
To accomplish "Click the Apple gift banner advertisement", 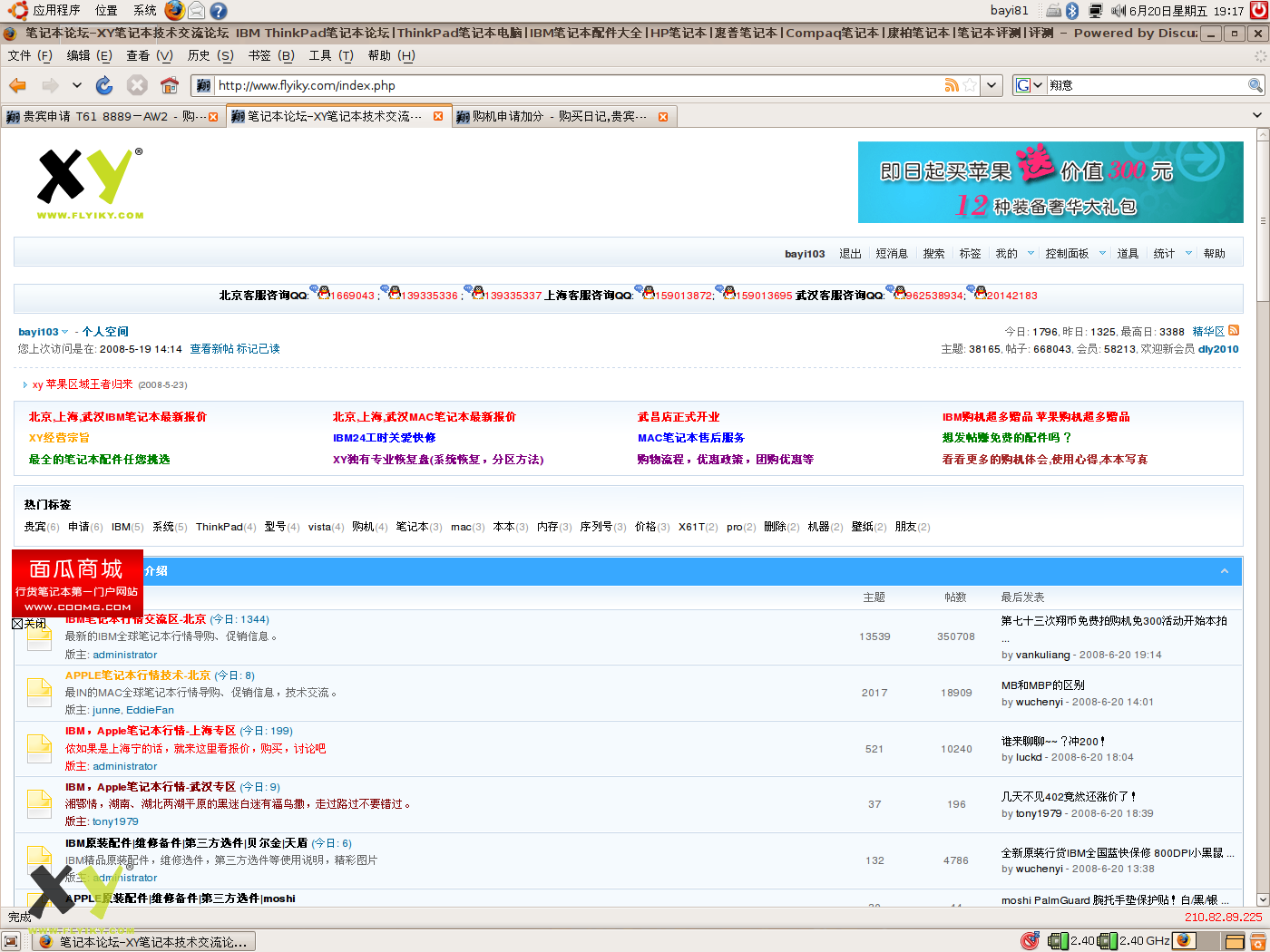I will pyautogui.click(x=1050, y=182).
